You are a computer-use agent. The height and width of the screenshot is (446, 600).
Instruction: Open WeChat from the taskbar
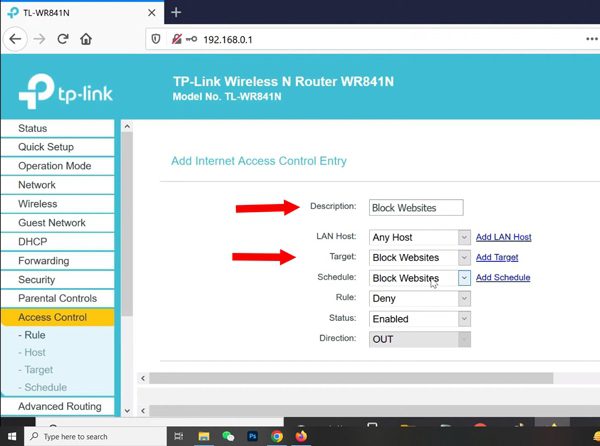point(228,436)
